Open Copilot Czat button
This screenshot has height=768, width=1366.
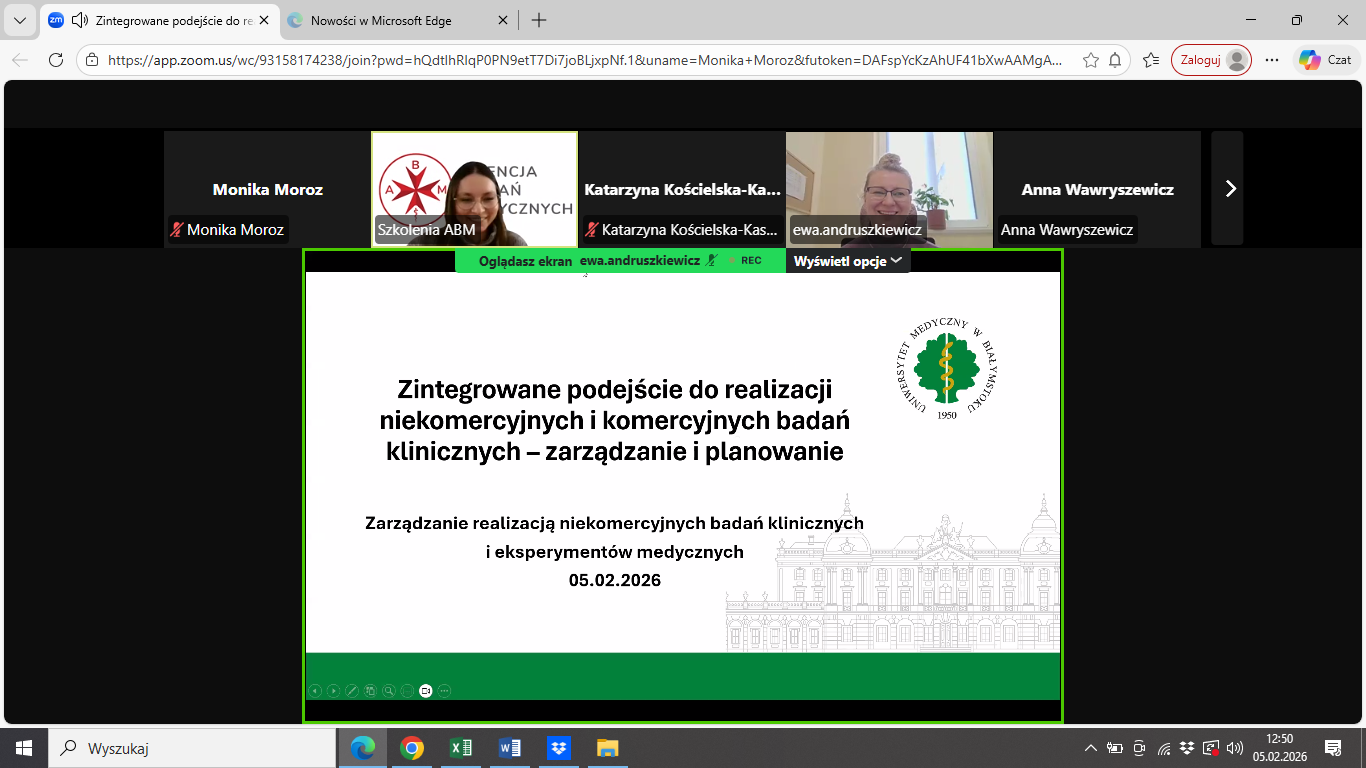1326,60
